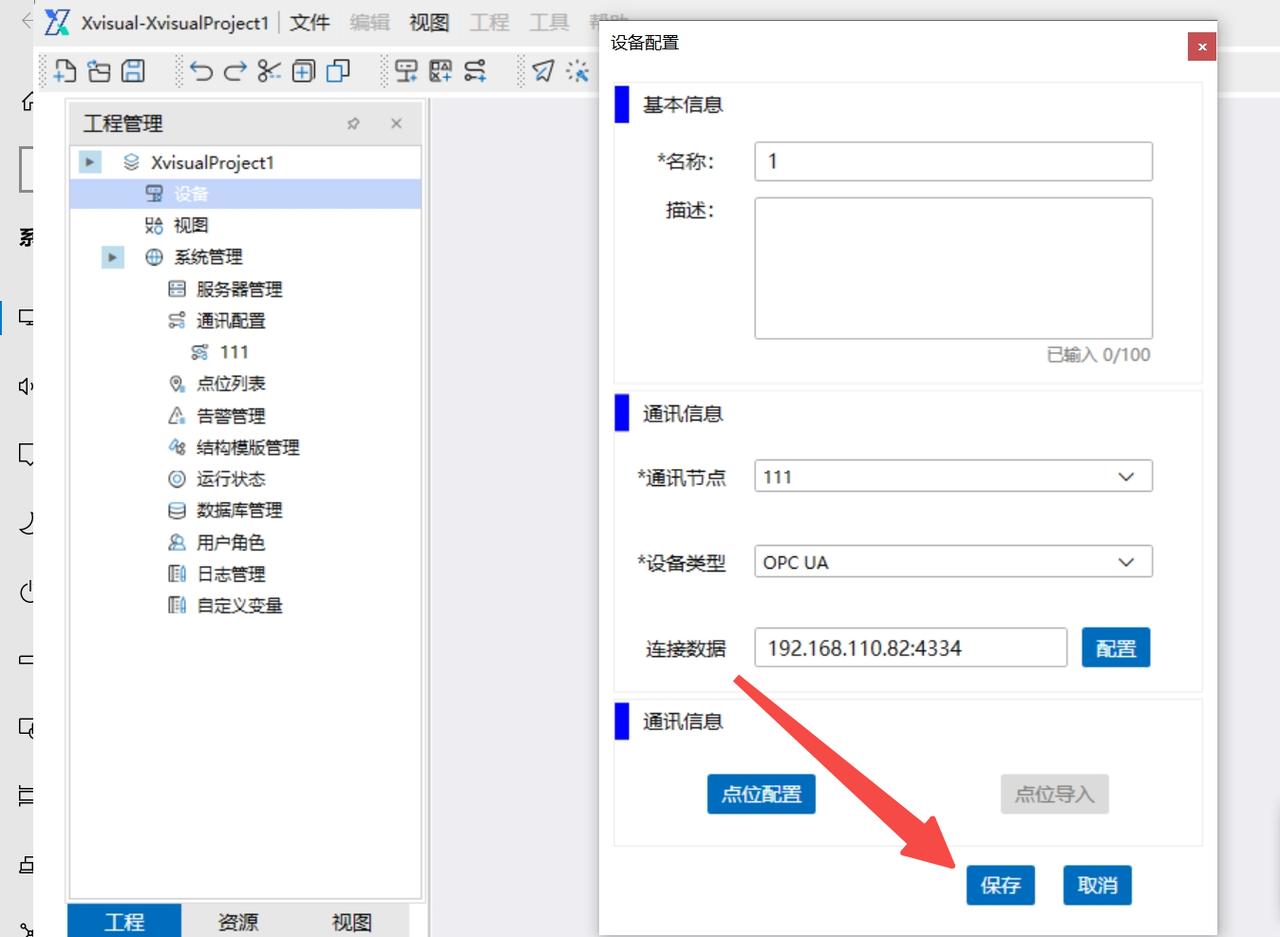Click the magic wand toolbar icon
Image resolution: width=1280 pixels, height=937 pixels.
coord(578,71)
